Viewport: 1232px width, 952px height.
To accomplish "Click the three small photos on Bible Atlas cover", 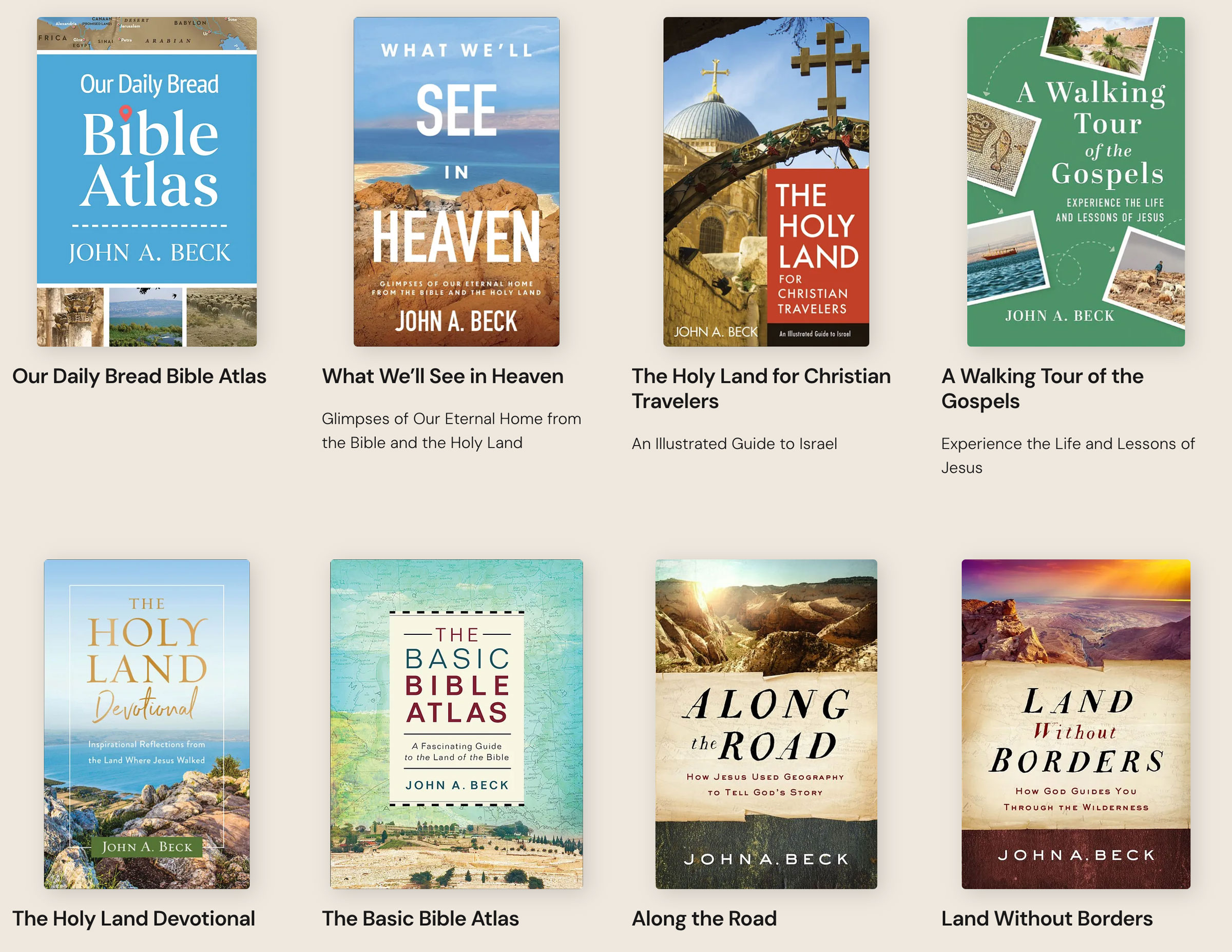I will tap(147, 317).
